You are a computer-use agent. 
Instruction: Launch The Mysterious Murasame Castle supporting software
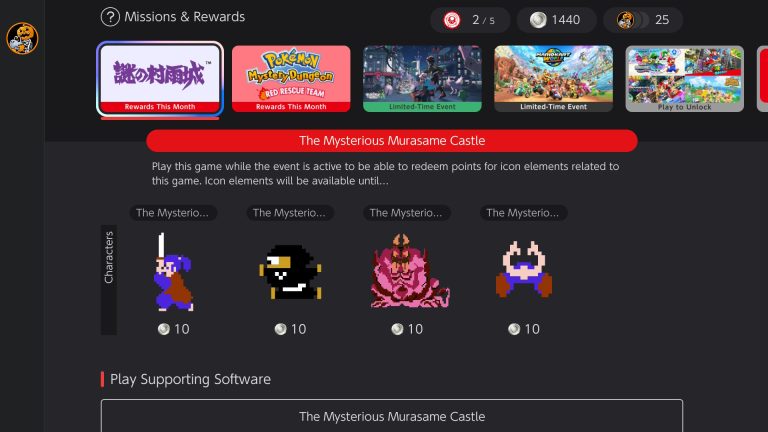(x=392, y=416)
